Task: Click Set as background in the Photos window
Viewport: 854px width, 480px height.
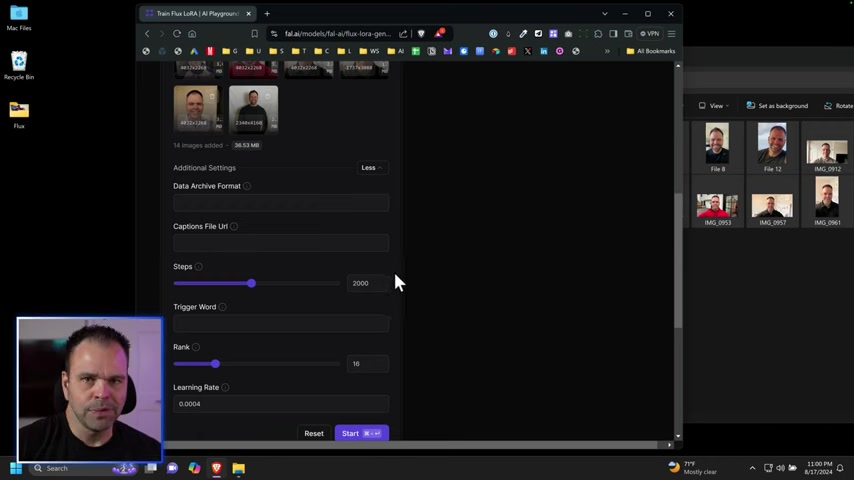Action: pyautogui.click(x=777, y=106)
